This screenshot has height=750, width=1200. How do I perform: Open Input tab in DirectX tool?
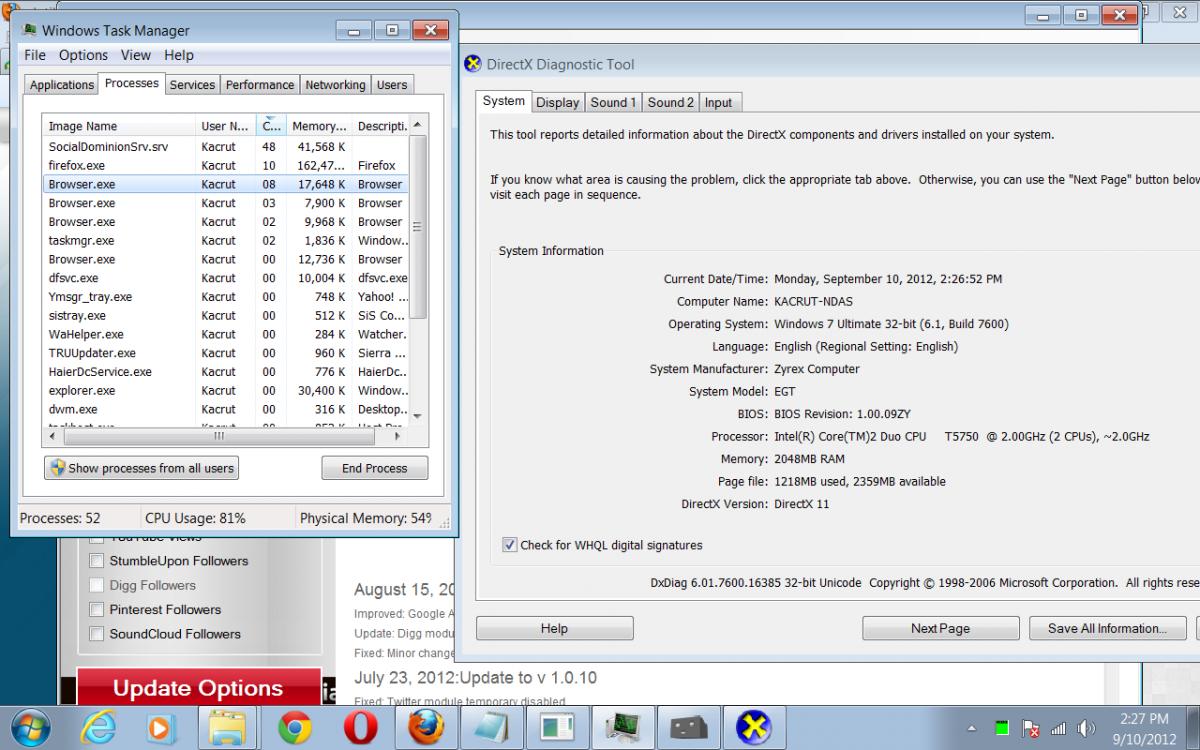click(x=718, y=102)
